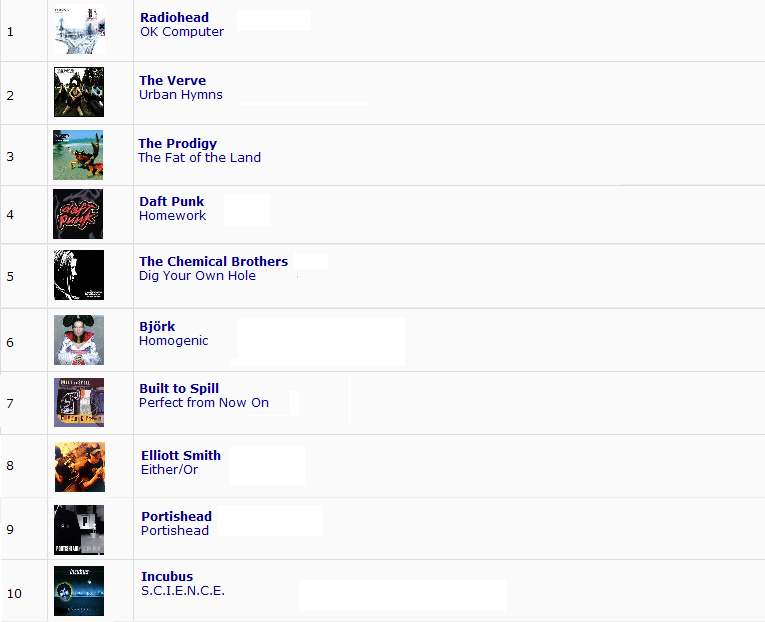Open the Urban Hymns album cover thumbnail
Viewport: 765px width, 622px height.
pos(79,92)
